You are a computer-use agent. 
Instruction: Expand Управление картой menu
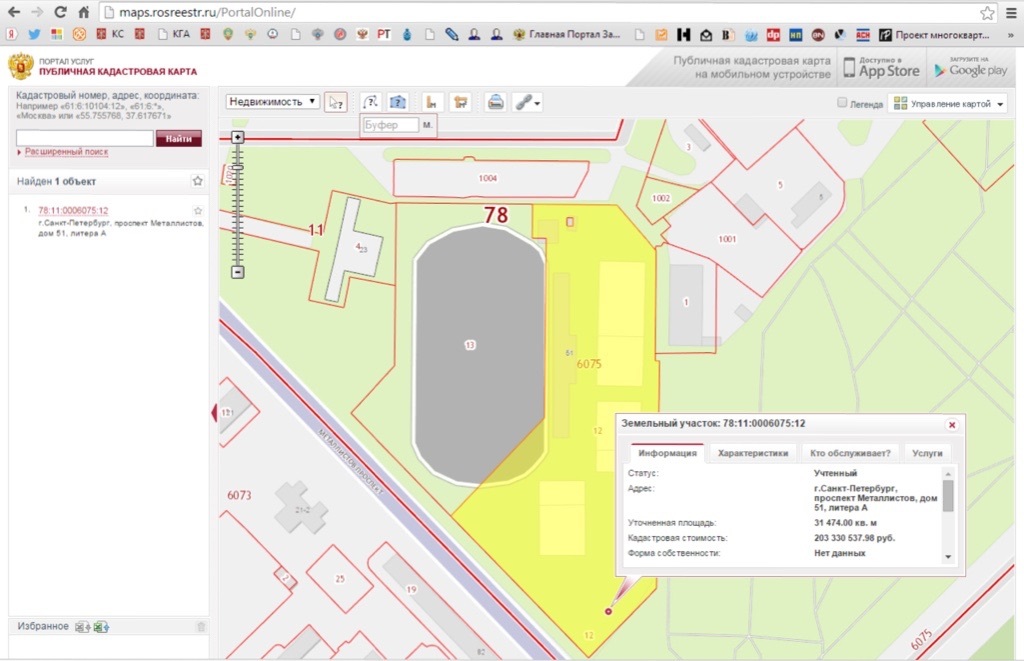(947, 104)
